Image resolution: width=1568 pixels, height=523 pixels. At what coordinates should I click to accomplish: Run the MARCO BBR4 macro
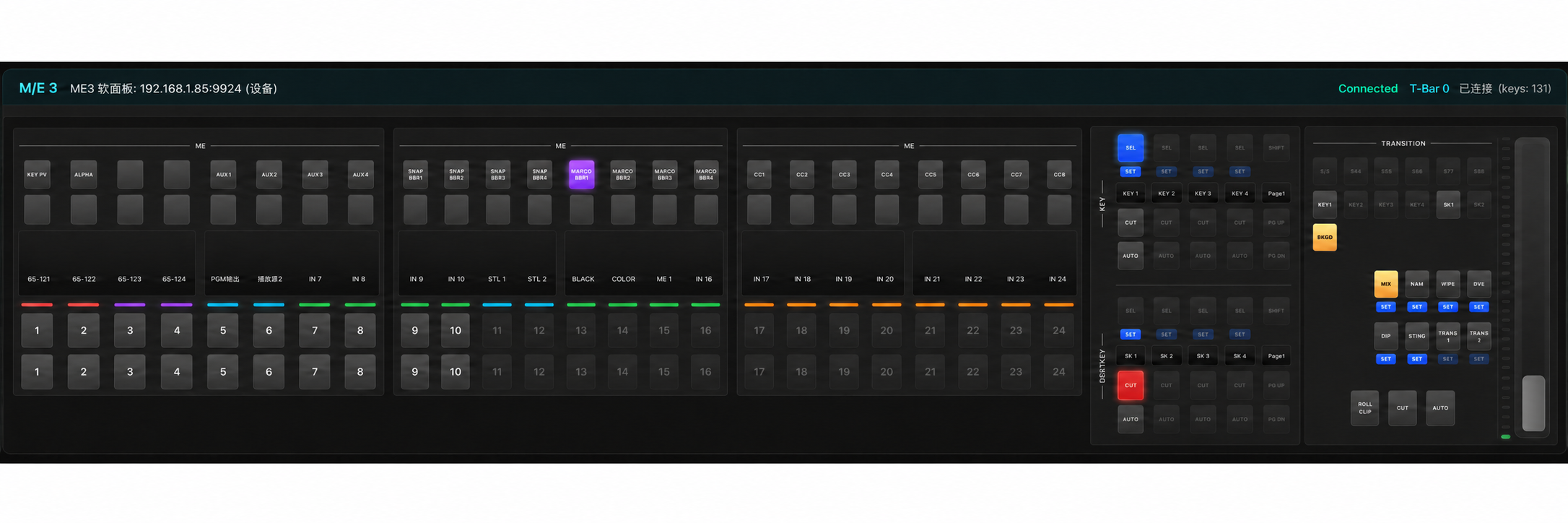pyautogui.click(x=706, y=175)
